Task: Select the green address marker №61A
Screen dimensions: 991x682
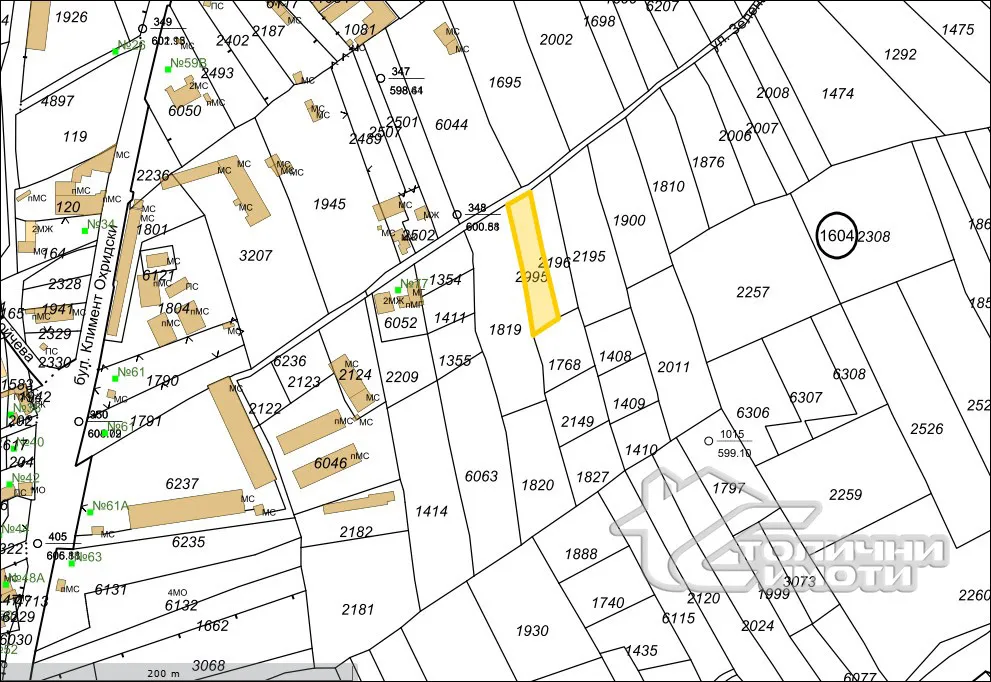Action: [x=109, y=506]
